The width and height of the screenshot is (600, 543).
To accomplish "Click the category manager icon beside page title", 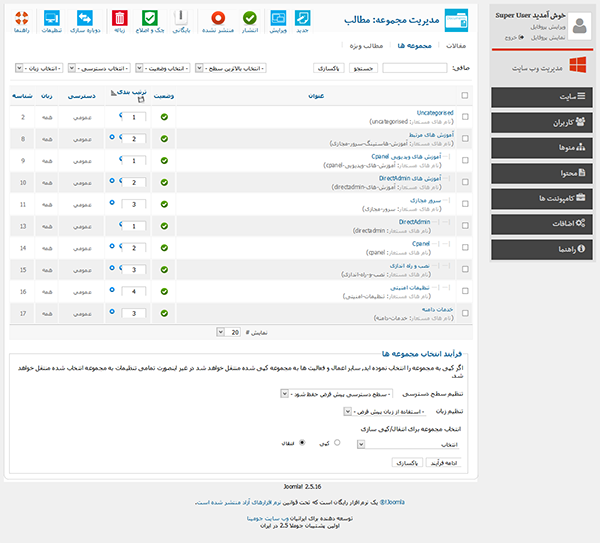I will click(x=456, y=20).
